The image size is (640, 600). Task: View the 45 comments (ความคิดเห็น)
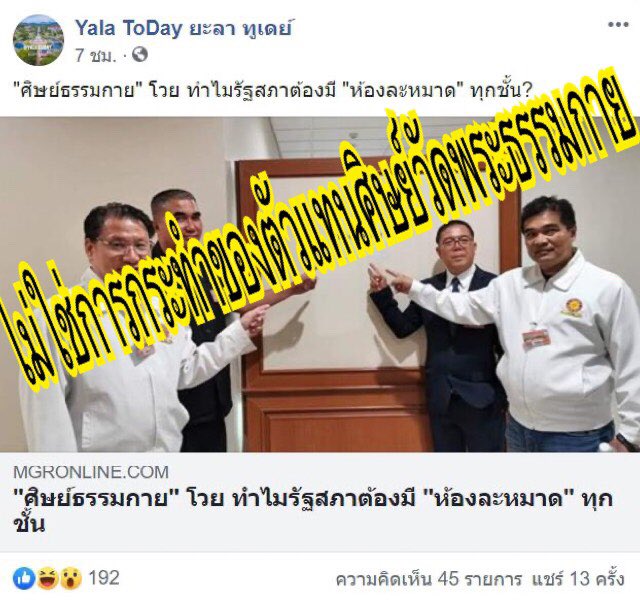[429, 579]
